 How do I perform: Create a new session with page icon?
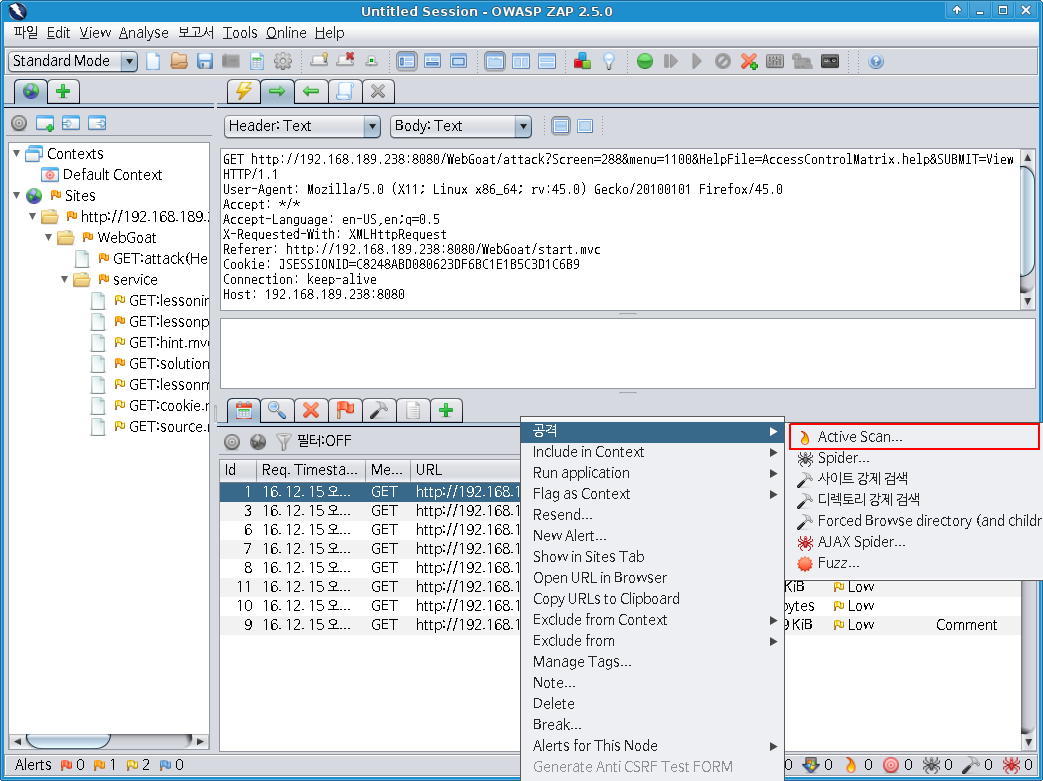pyautogui.click(x=153, y=61)
